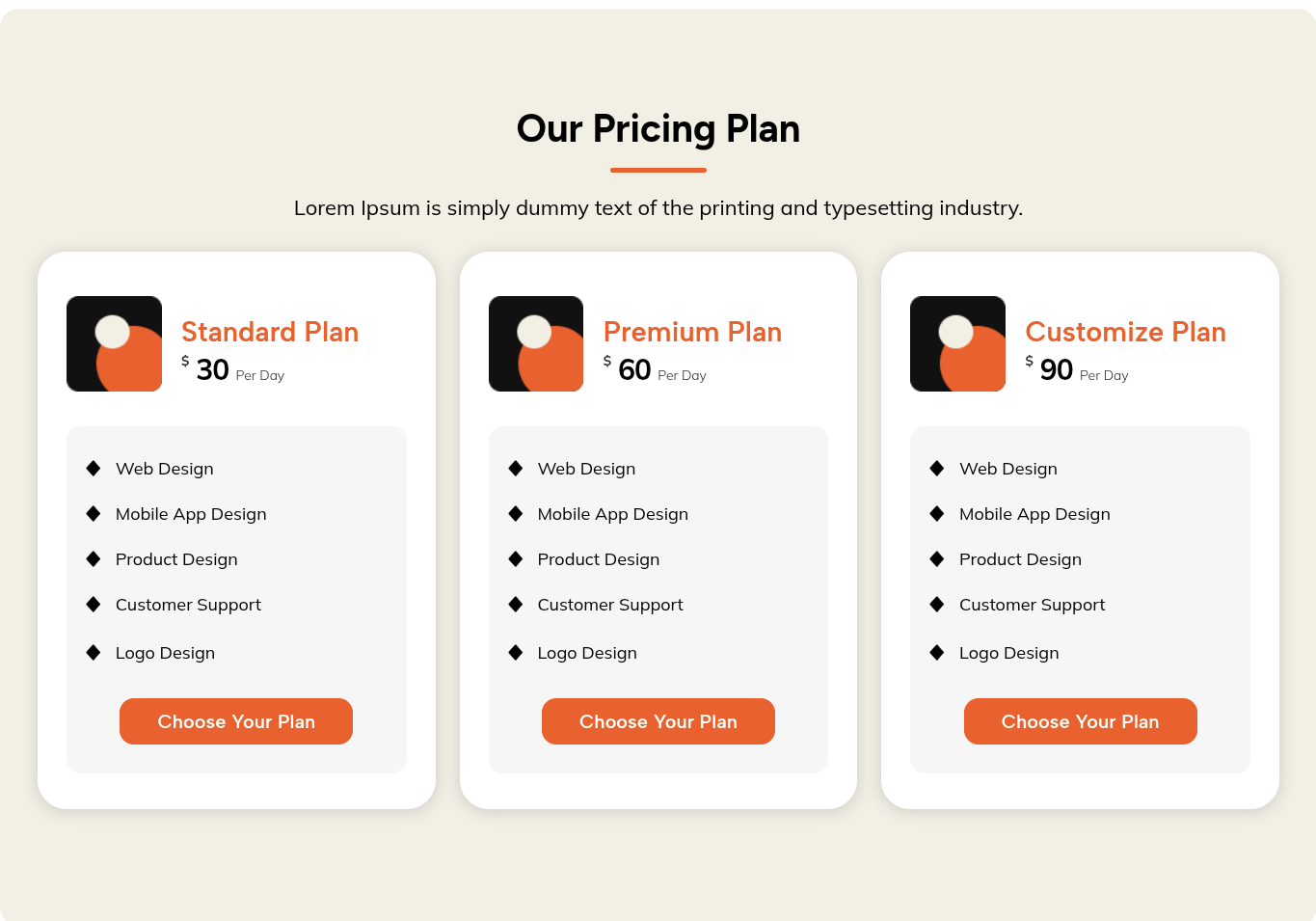Click the Standard Plan logo icon

tap(114, 343)
